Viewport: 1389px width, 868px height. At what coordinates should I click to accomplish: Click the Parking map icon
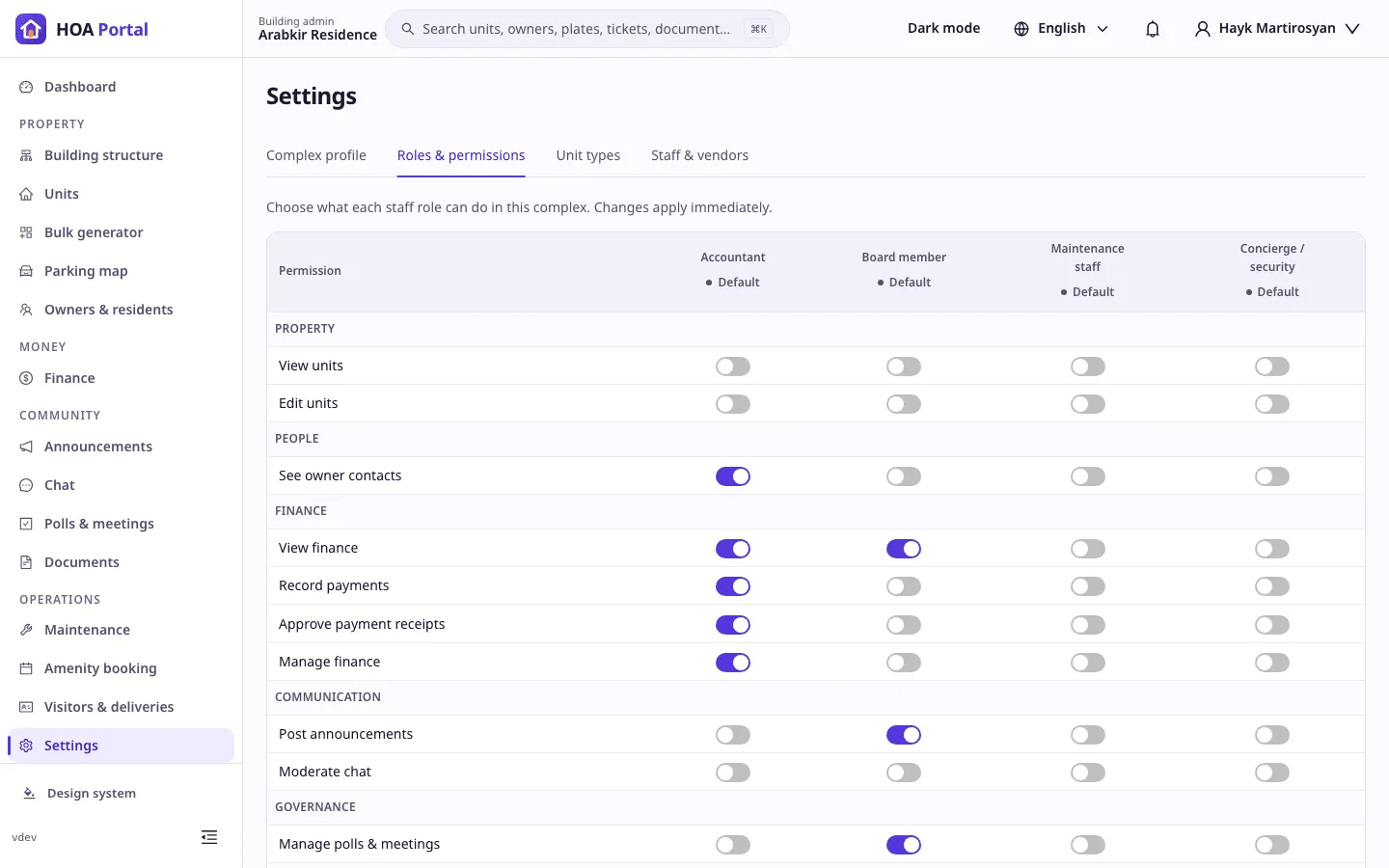[x=26, y=271]
